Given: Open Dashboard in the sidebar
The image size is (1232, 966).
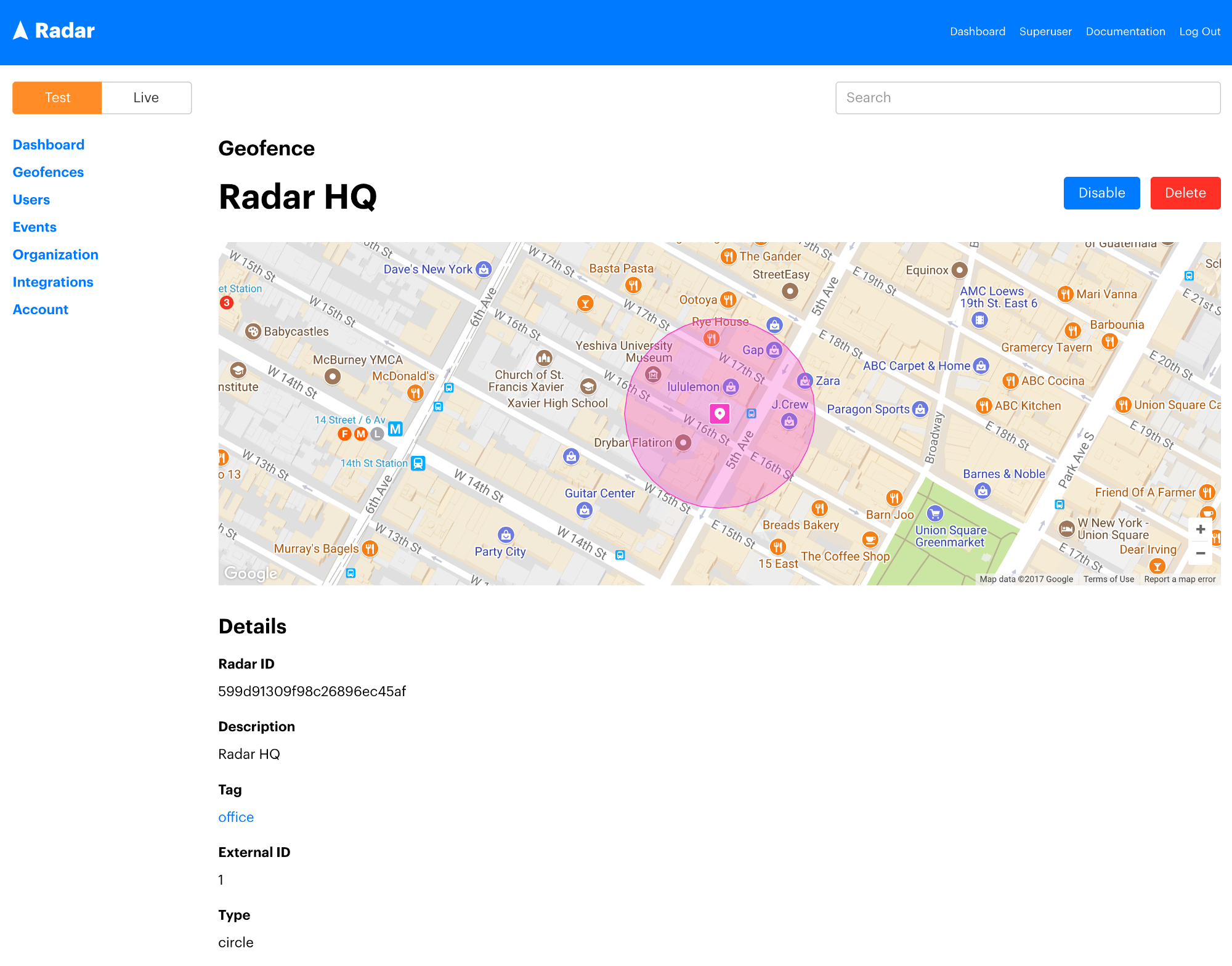Looking at the screenshot, I should [x=49, y=145].
